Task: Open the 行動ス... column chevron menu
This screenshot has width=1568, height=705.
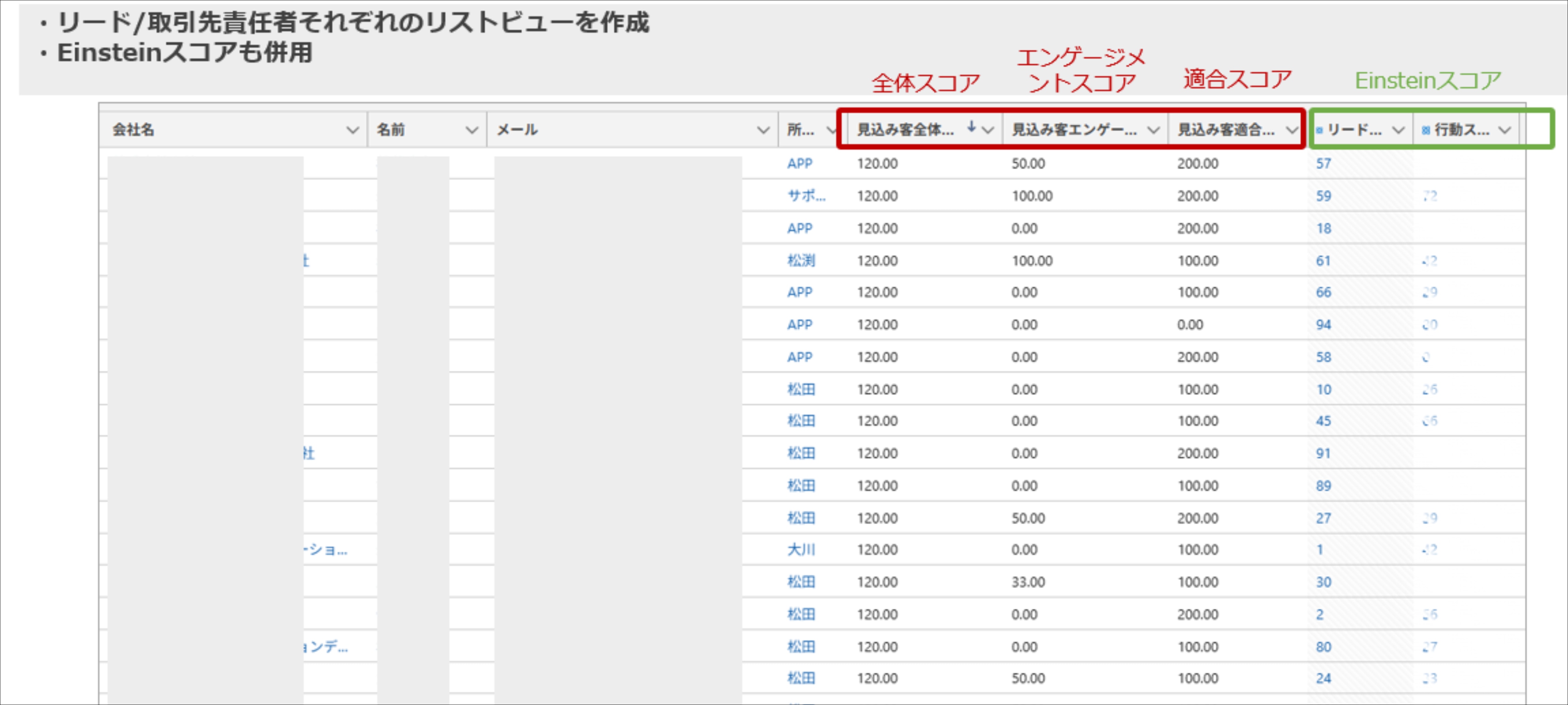Action: 1505,130
